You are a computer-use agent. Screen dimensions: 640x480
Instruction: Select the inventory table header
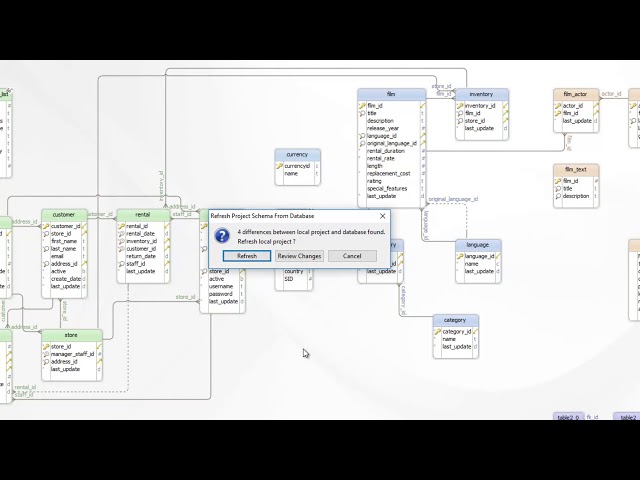tap(481, 94)
